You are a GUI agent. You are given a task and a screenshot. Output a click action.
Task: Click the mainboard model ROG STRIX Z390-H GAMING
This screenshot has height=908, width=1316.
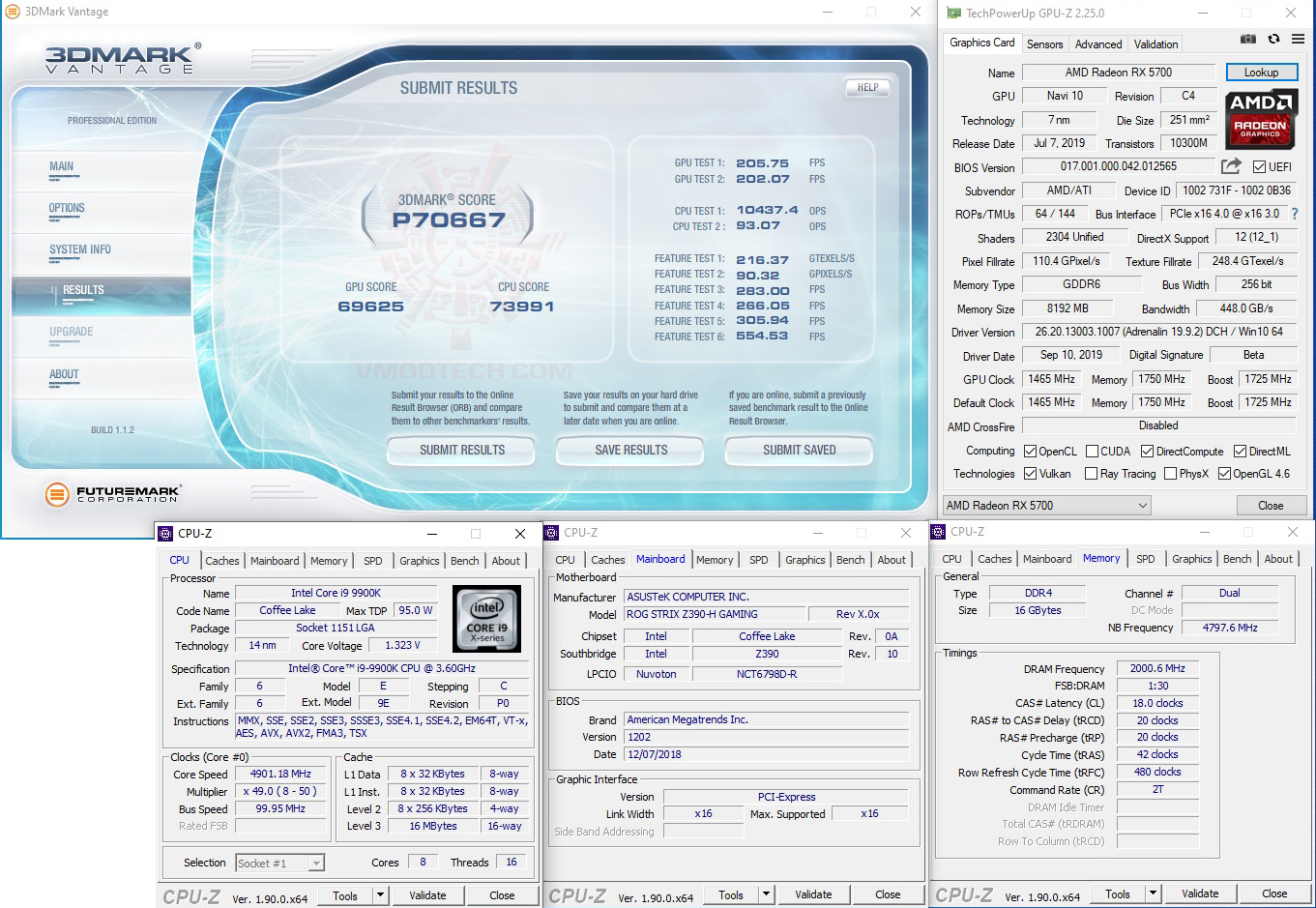click(x=715, y=614)
